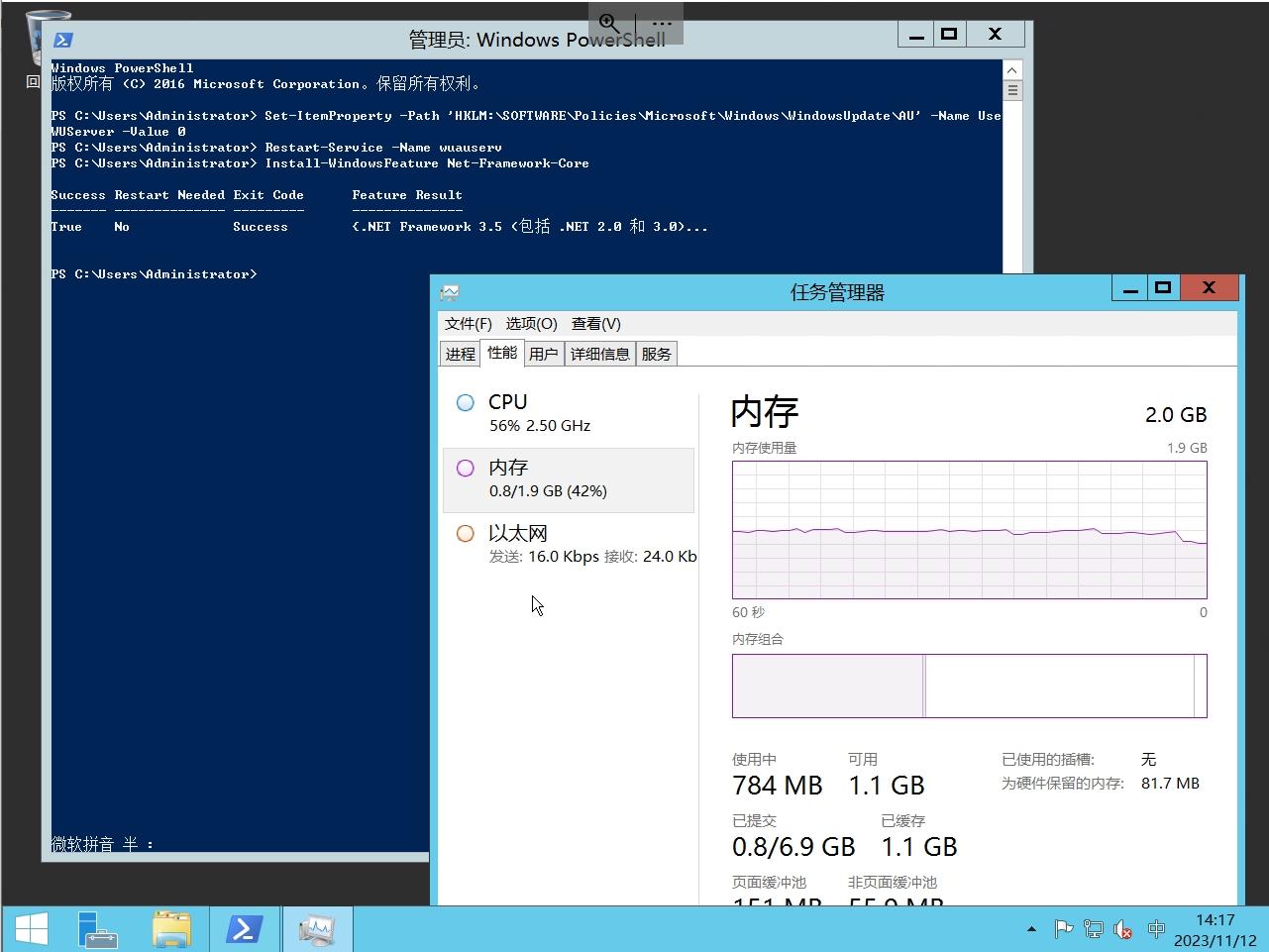Switch to the 服务 tab
This screenshot has width=1269, height=952.
click(656, 353)
